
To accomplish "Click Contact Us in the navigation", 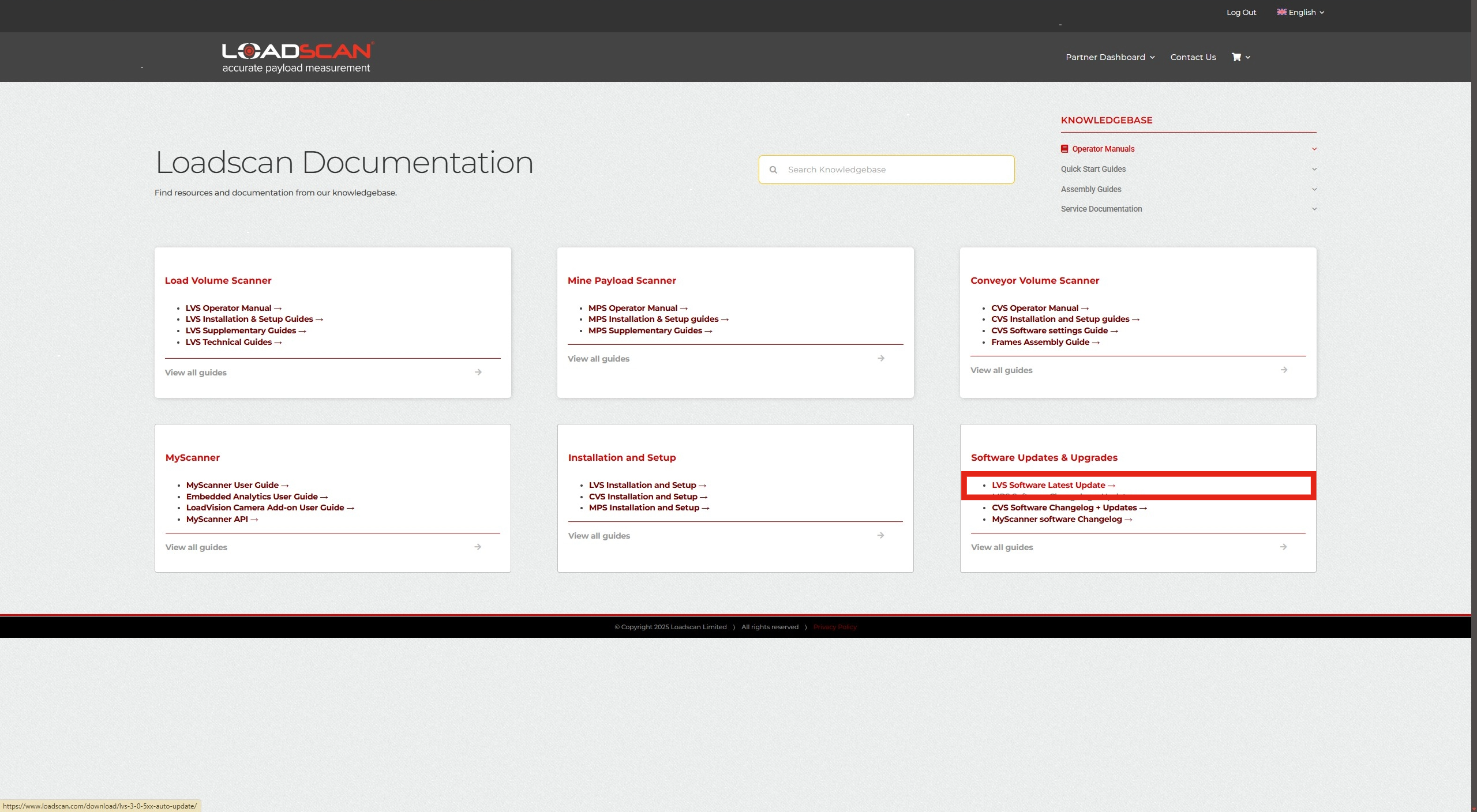I will (x=1193, y=57).
